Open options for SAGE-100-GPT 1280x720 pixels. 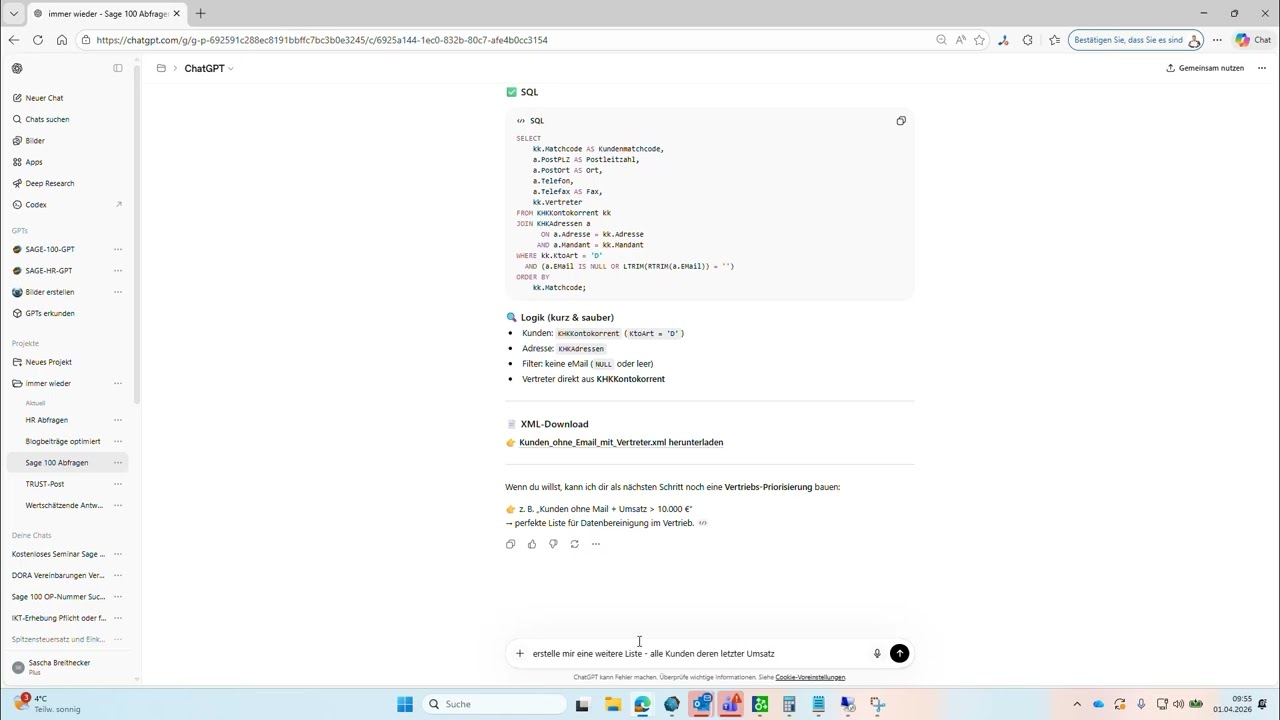118,249
